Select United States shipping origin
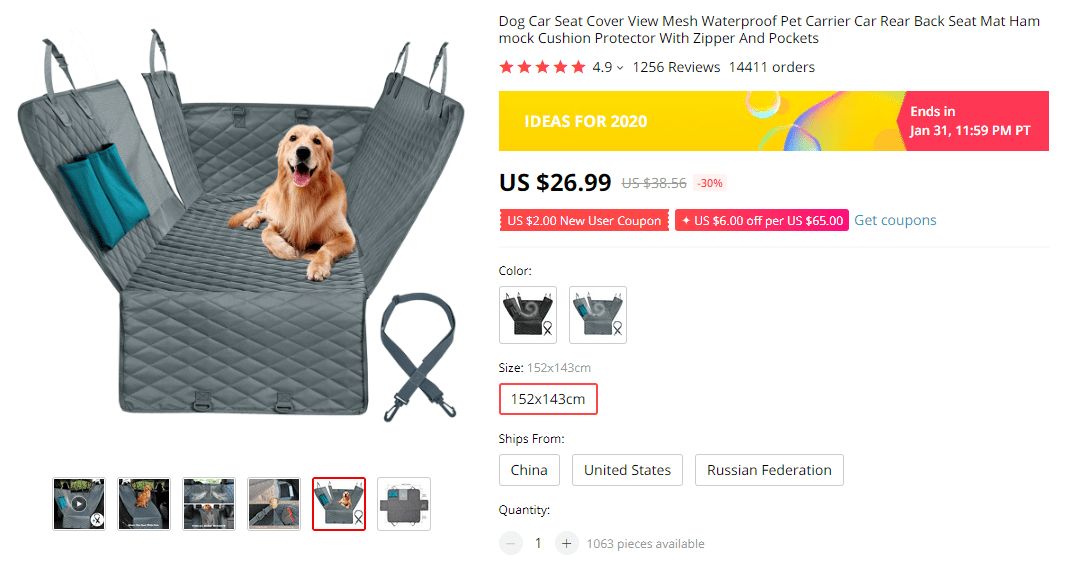Screen dimensions: 1074x564 pos(627,470)
